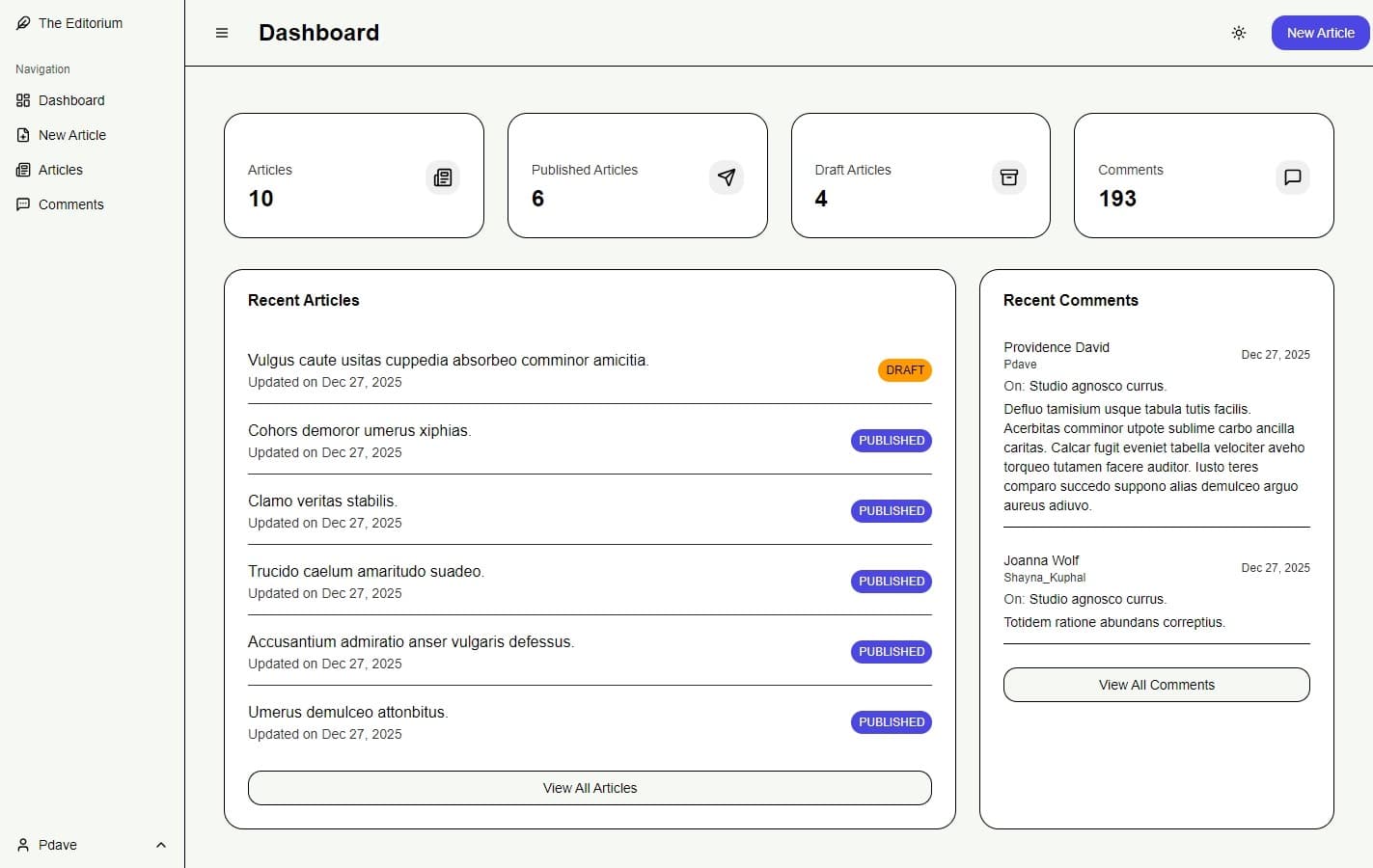1373x868 pixels.
Task: Click View All Articles
Action: click(589, 788)
